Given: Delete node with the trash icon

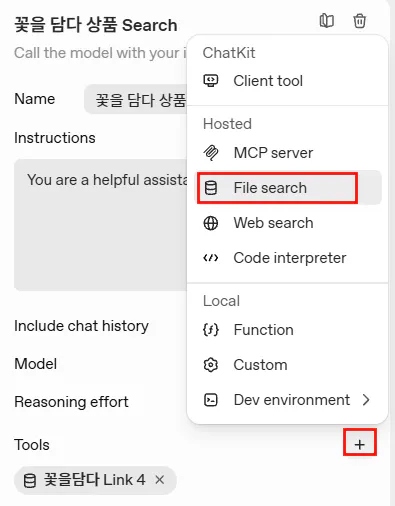Looking at the screenshot, I should point(359,21).
